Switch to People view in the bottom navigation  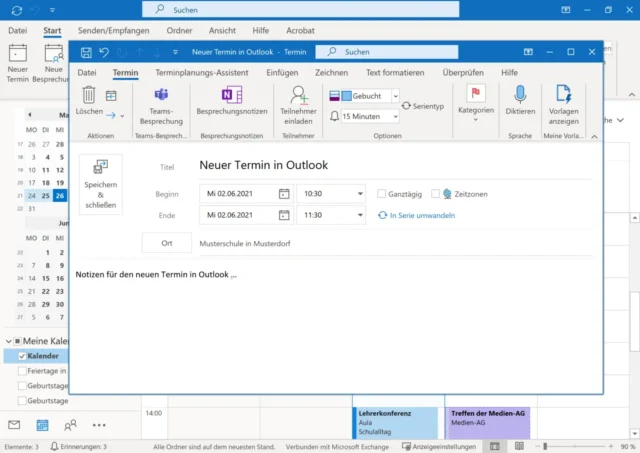click(x=70, y=425)
